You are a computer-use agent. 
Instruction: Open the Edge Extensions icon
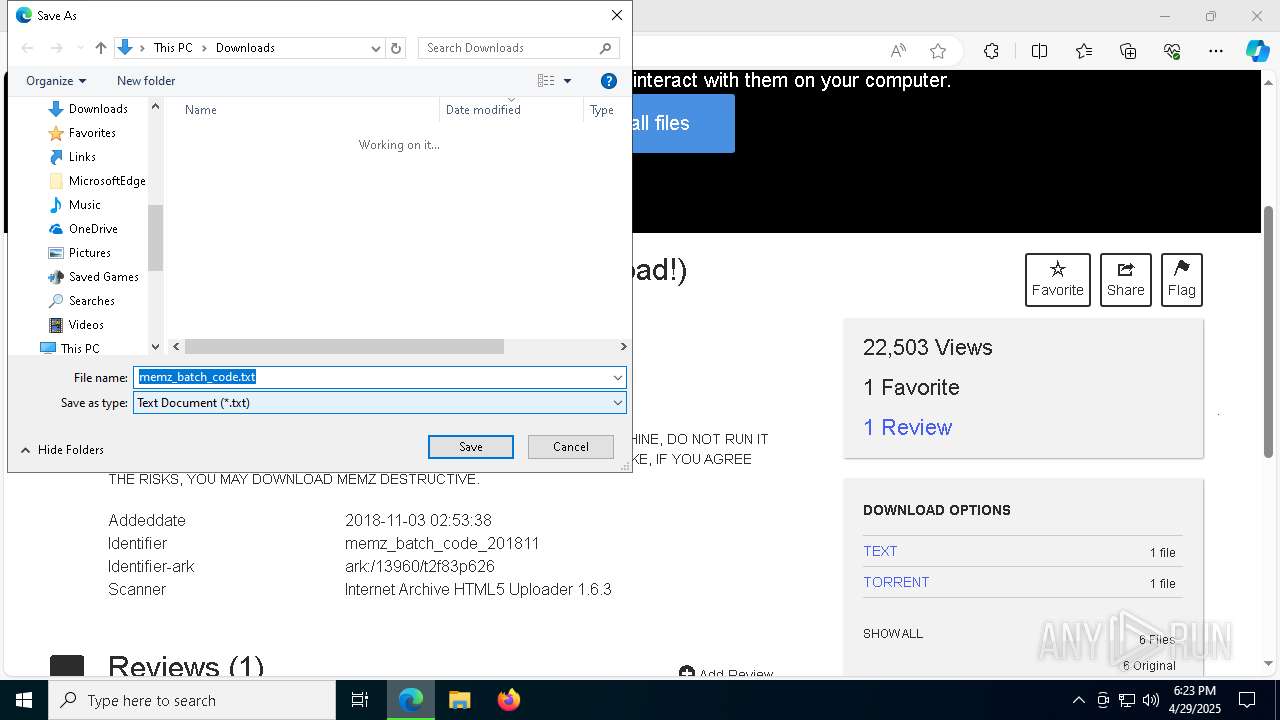pyautogui.click(x=991, y=51)
